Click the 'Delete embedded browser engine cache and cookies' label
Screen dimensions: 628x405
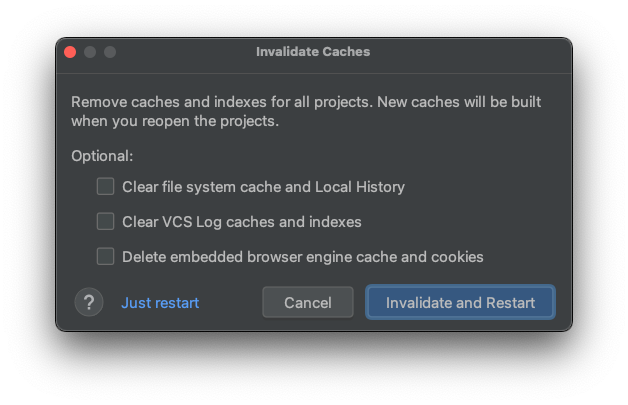[x=302, y=257]
